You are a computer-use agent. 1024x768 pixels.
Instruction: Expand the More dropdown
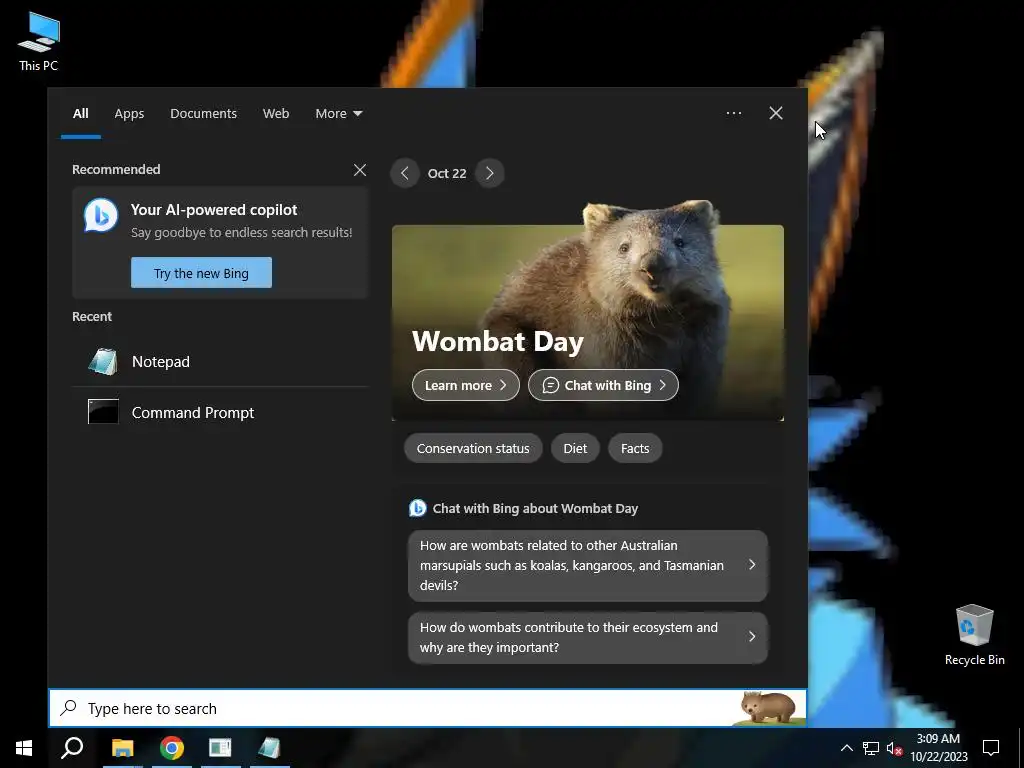click(x=338, y=114)
